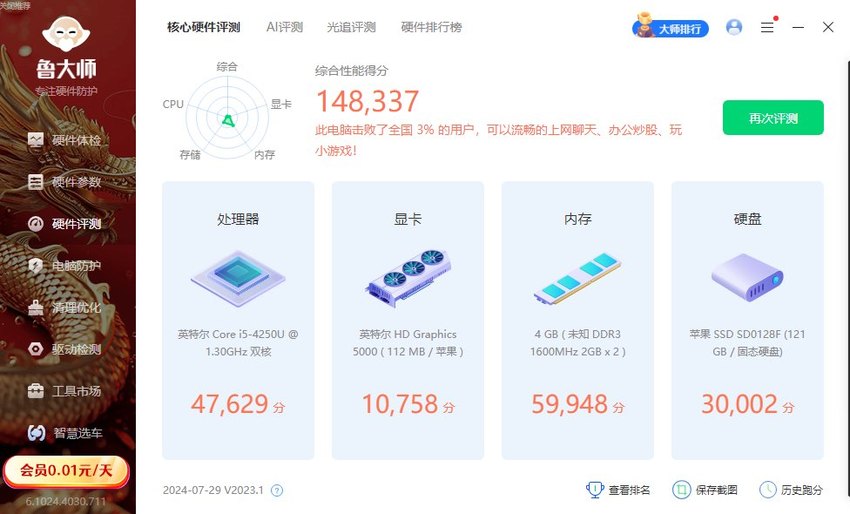Click the 硬盘 card title
Screen dimensions: 850x514
(748, 219)
